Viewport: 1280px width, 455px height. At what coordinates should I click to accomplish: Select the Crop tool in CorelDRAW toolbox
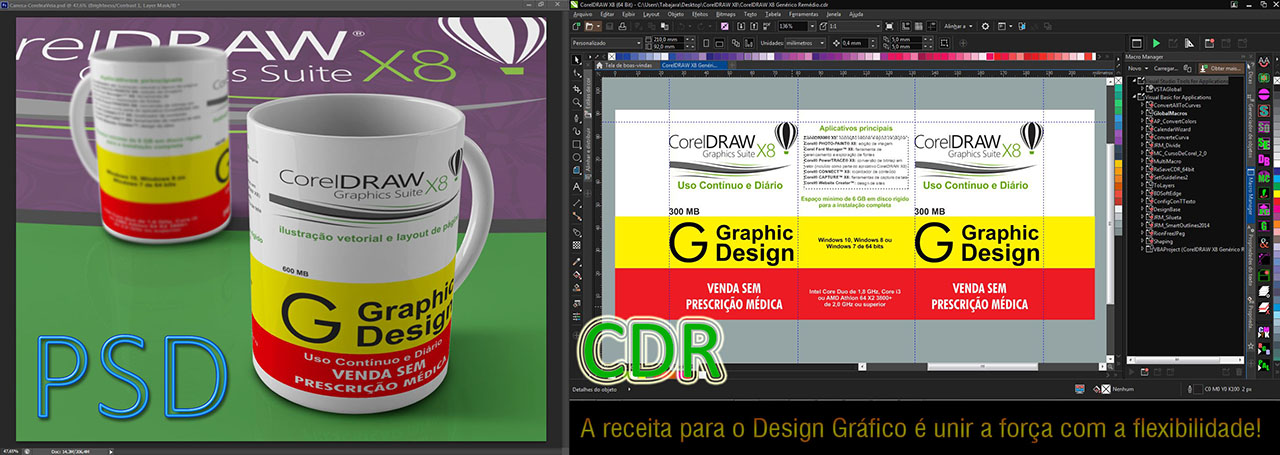tap(576, 88)
